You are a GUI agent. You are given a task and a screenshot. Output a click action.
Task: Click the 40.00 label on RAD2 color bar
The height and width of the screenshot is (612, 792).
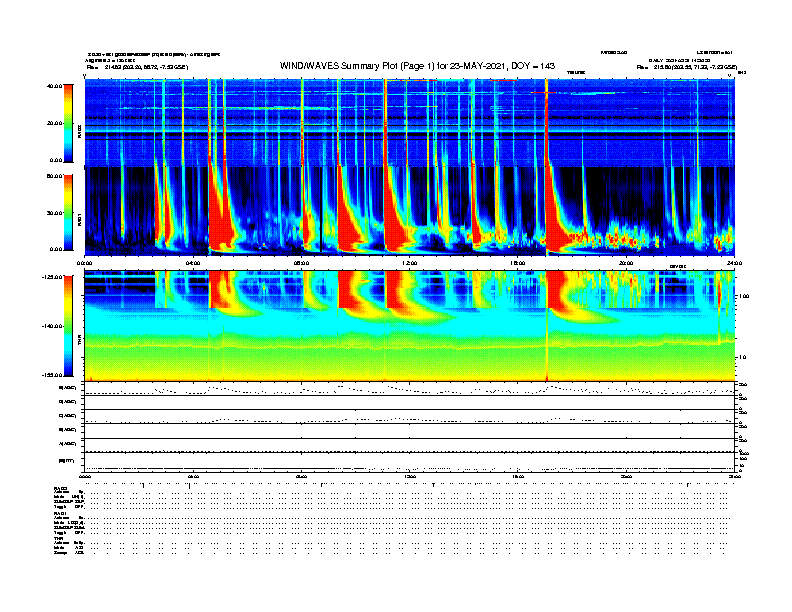coord(54,86)
